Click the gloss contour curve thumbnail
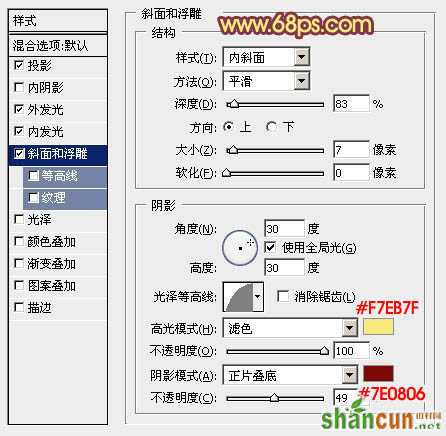The height and width of the screenshot is (436, 446). [238, 297]
